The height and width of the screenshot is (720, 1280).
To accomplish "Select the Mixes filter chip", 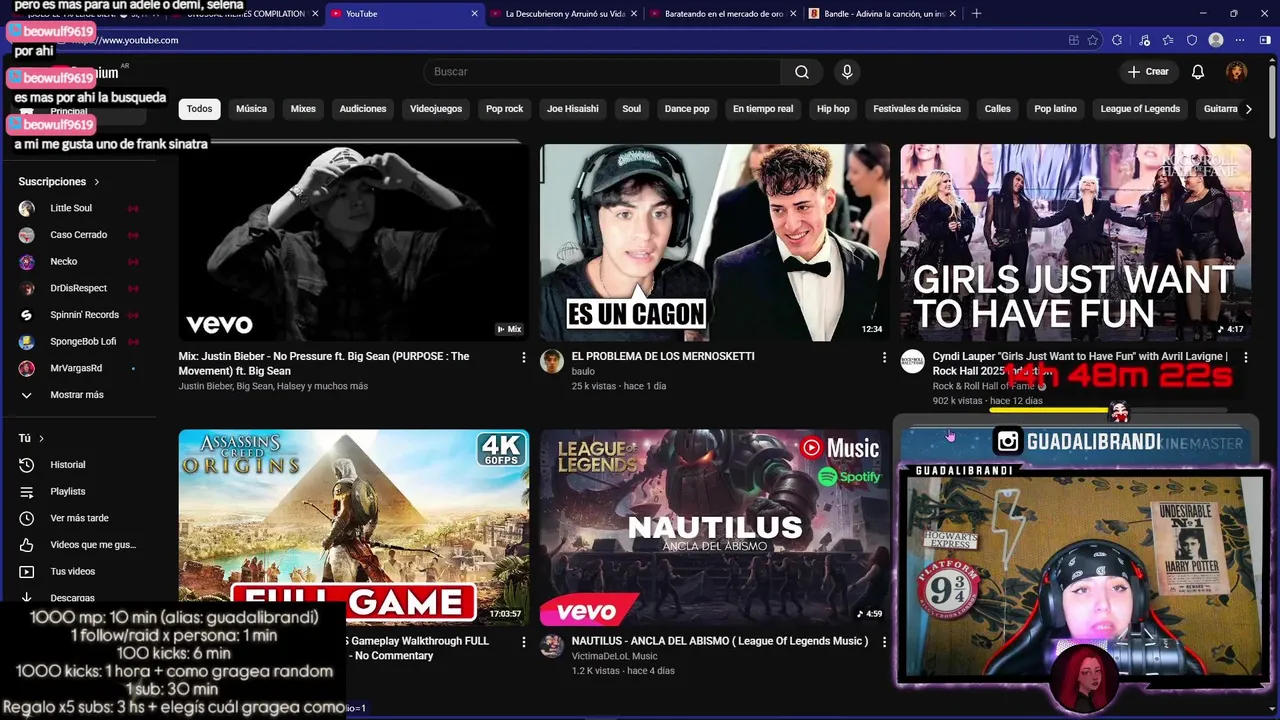I will pyautogui.click(x=303, y=109).
